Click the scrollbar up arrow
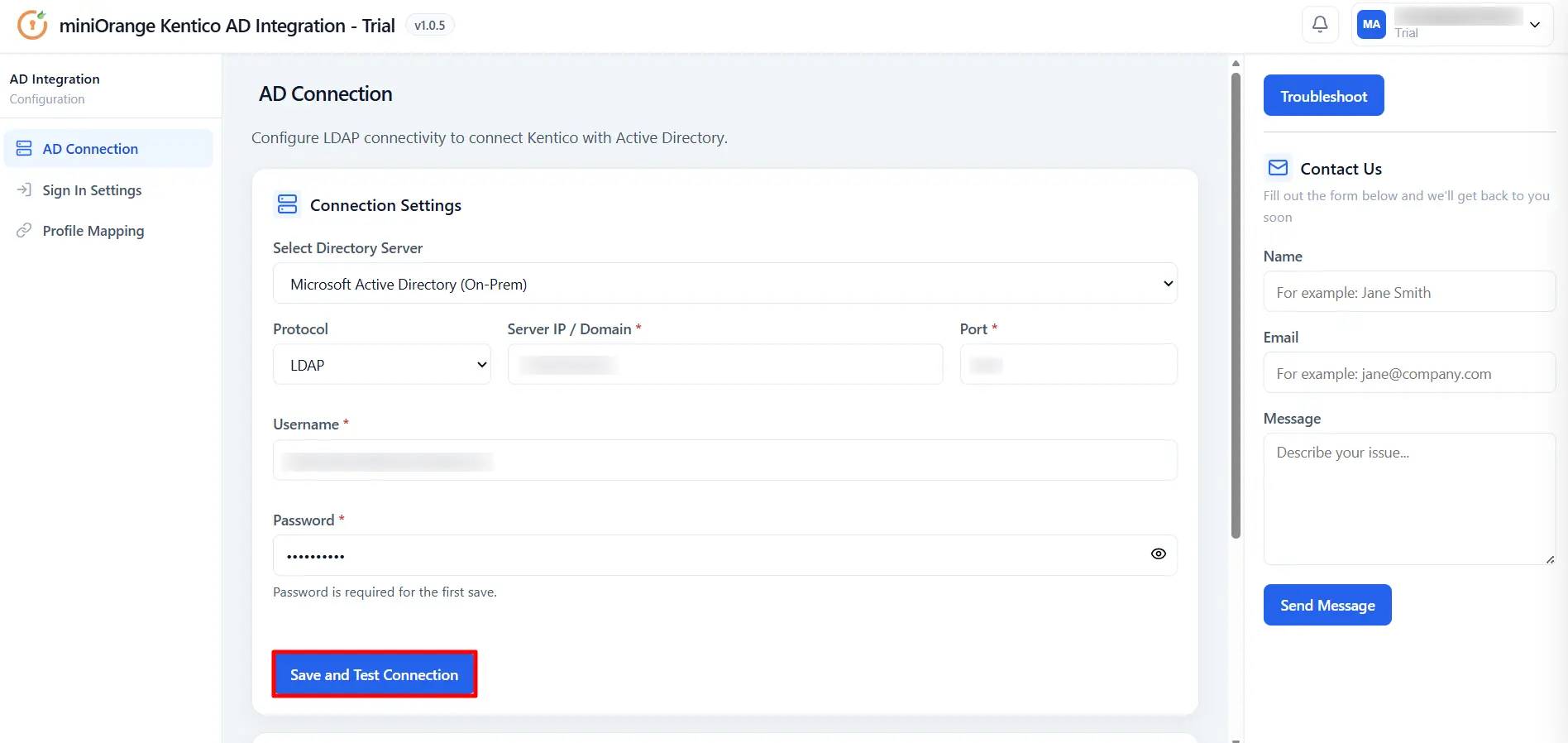 [1236, 63]
